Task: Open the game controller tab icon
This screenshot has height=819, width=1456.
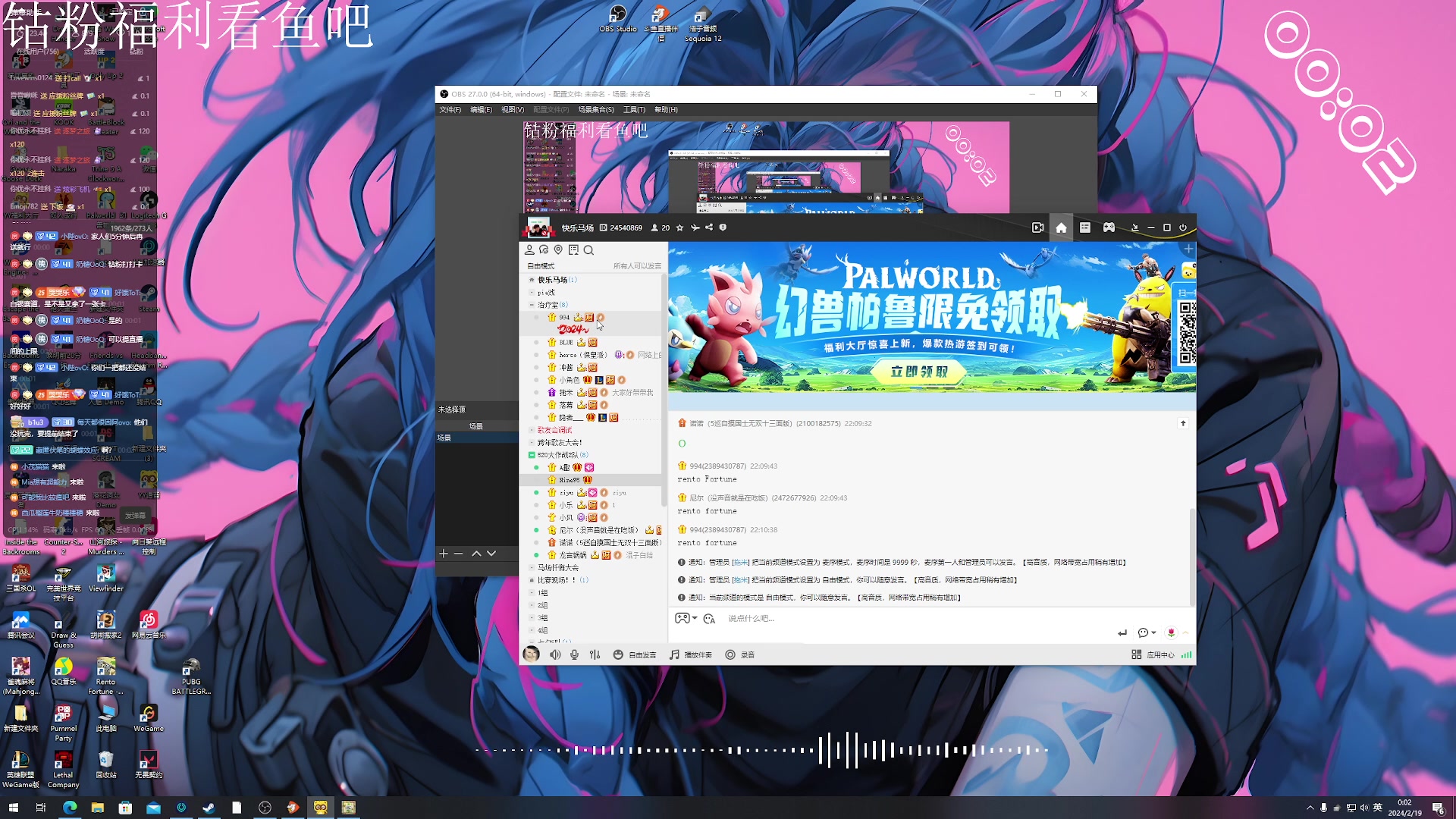Action: point(1109,227)
